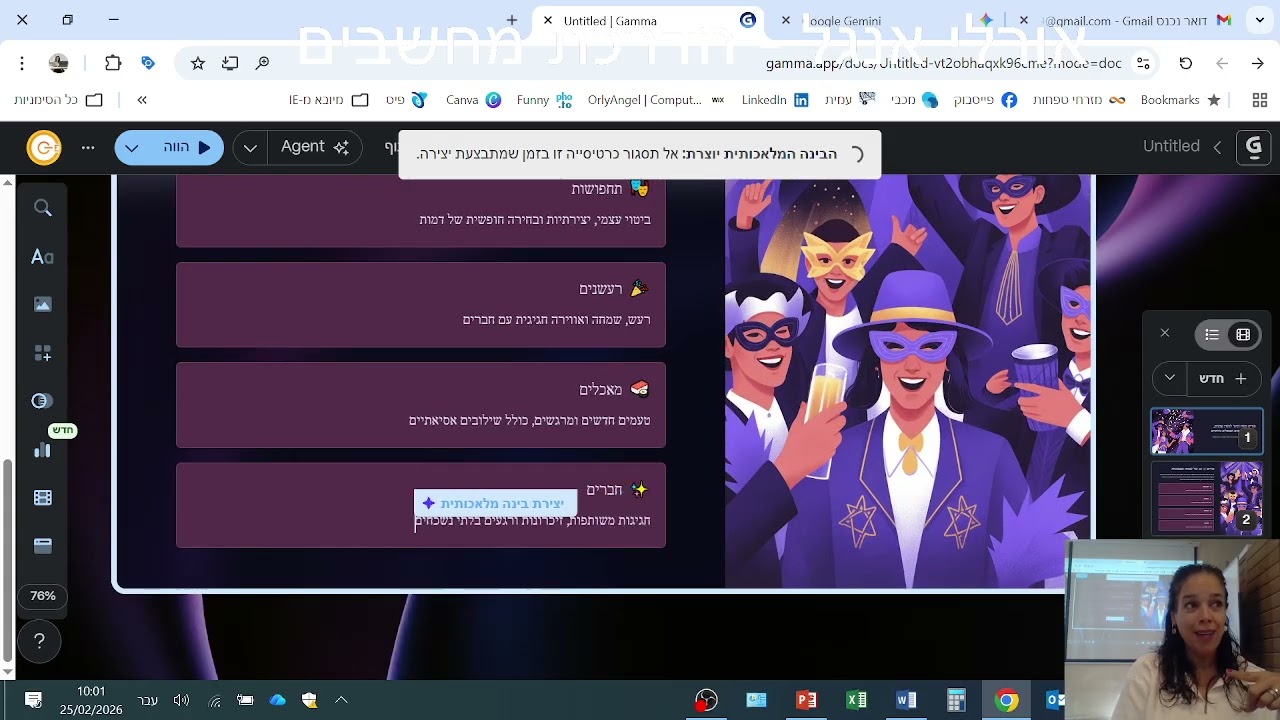The width and height of the screenshot is (1280, 720).
Task: Click the Purim masquerade illustration image
Action: [908, 380]
